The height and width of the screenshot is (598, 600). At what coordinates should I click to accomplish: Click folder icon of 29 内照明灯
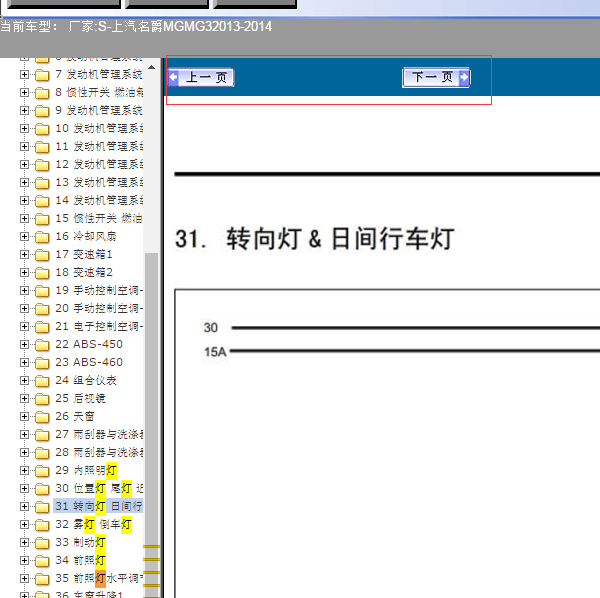point(42,471)
